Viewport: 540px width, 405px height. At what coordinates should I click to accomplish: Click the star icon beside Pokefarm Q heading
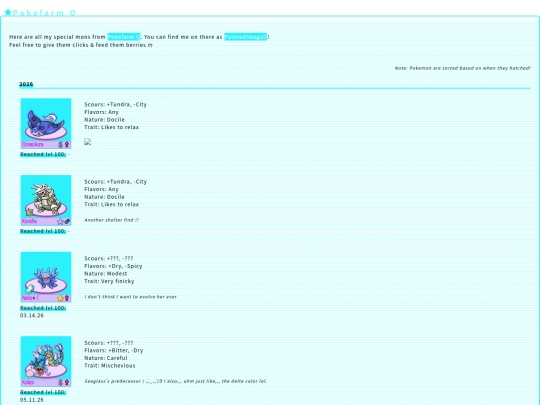tap(8, 12)
